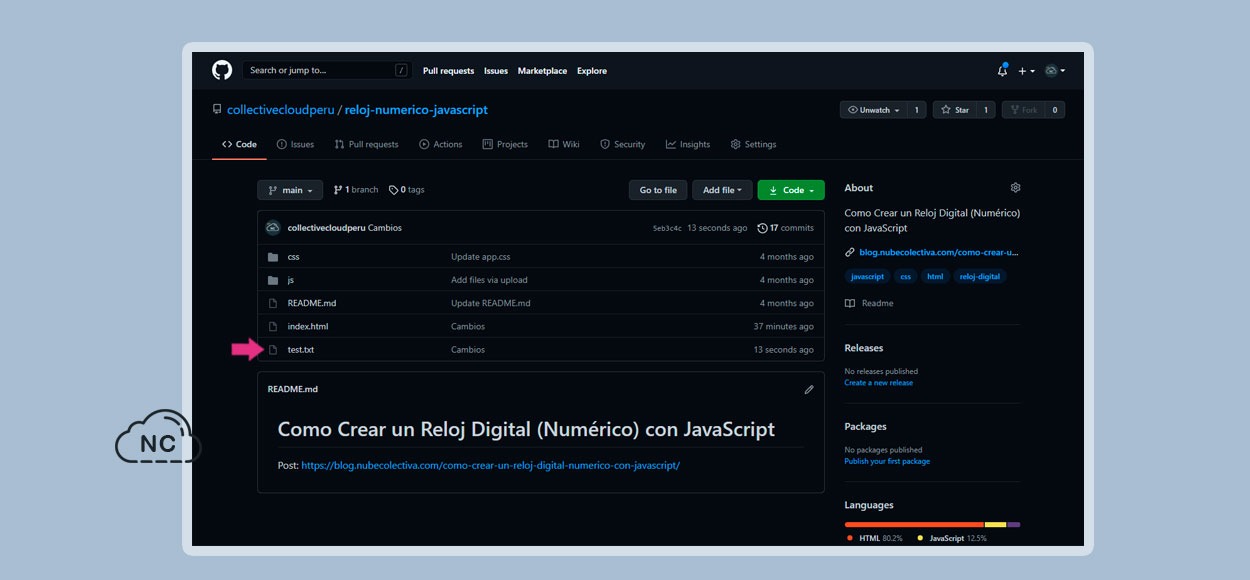Viewport: 1250px width, 580px height.
Task: Open Explore in top navigation
Action: coord(592,71)
